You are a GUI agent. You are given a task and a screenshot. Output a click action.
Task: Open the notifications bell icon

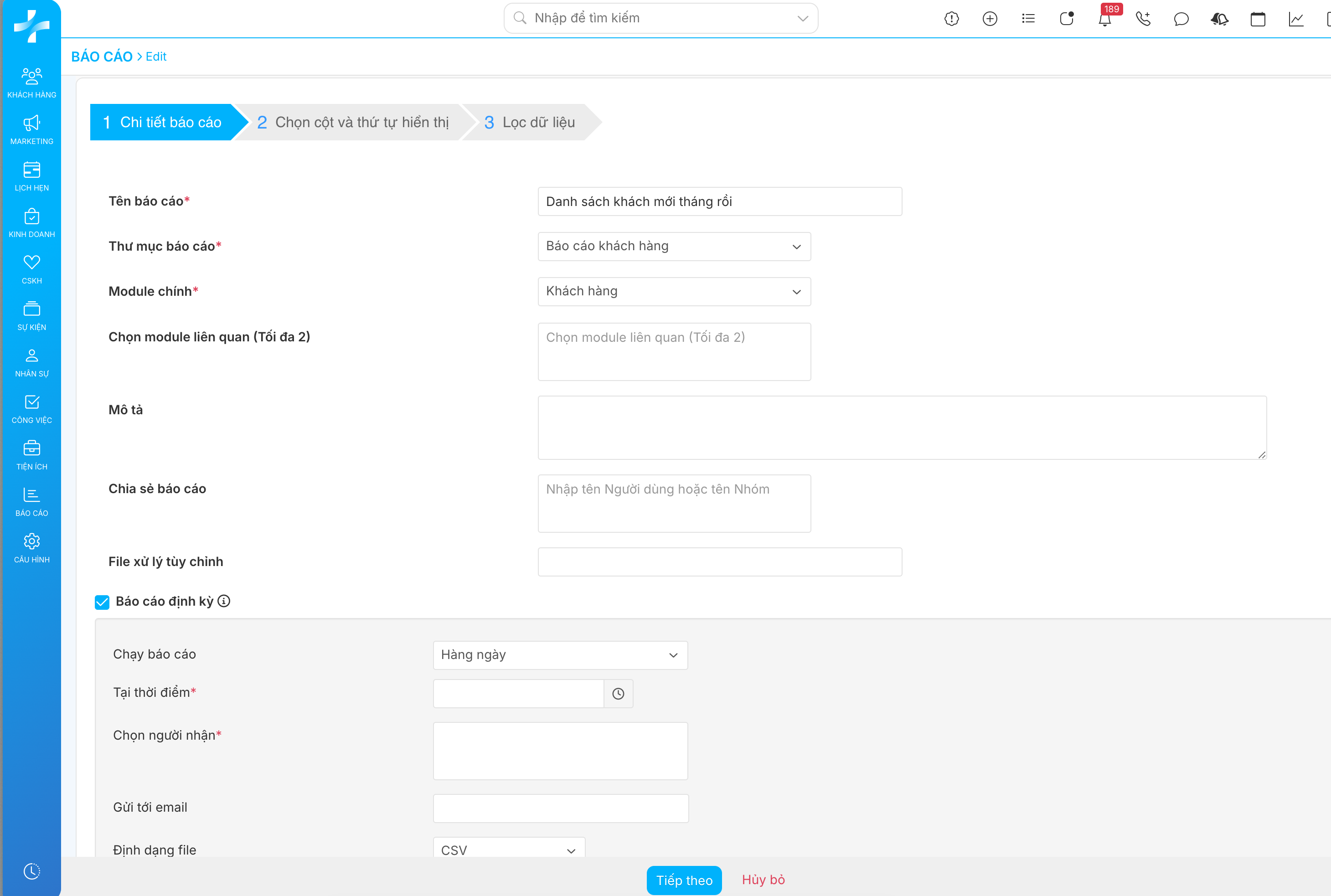coord(1104,20)
